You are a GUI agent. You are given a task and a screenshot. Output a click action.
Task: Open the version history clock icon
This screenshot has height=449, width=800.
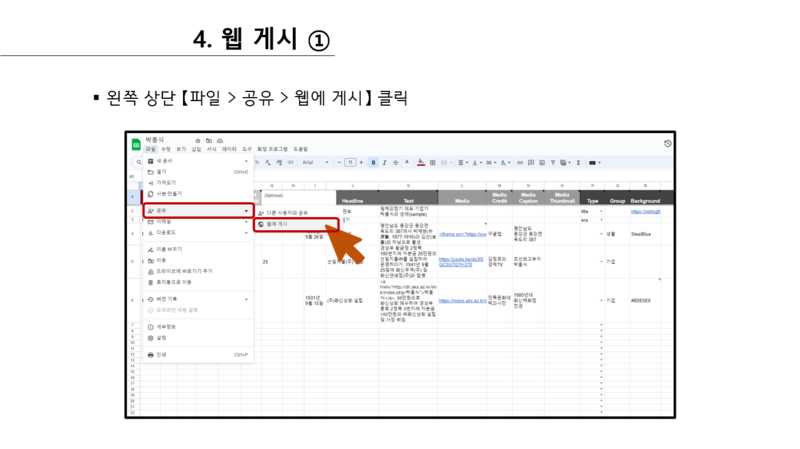667,143
